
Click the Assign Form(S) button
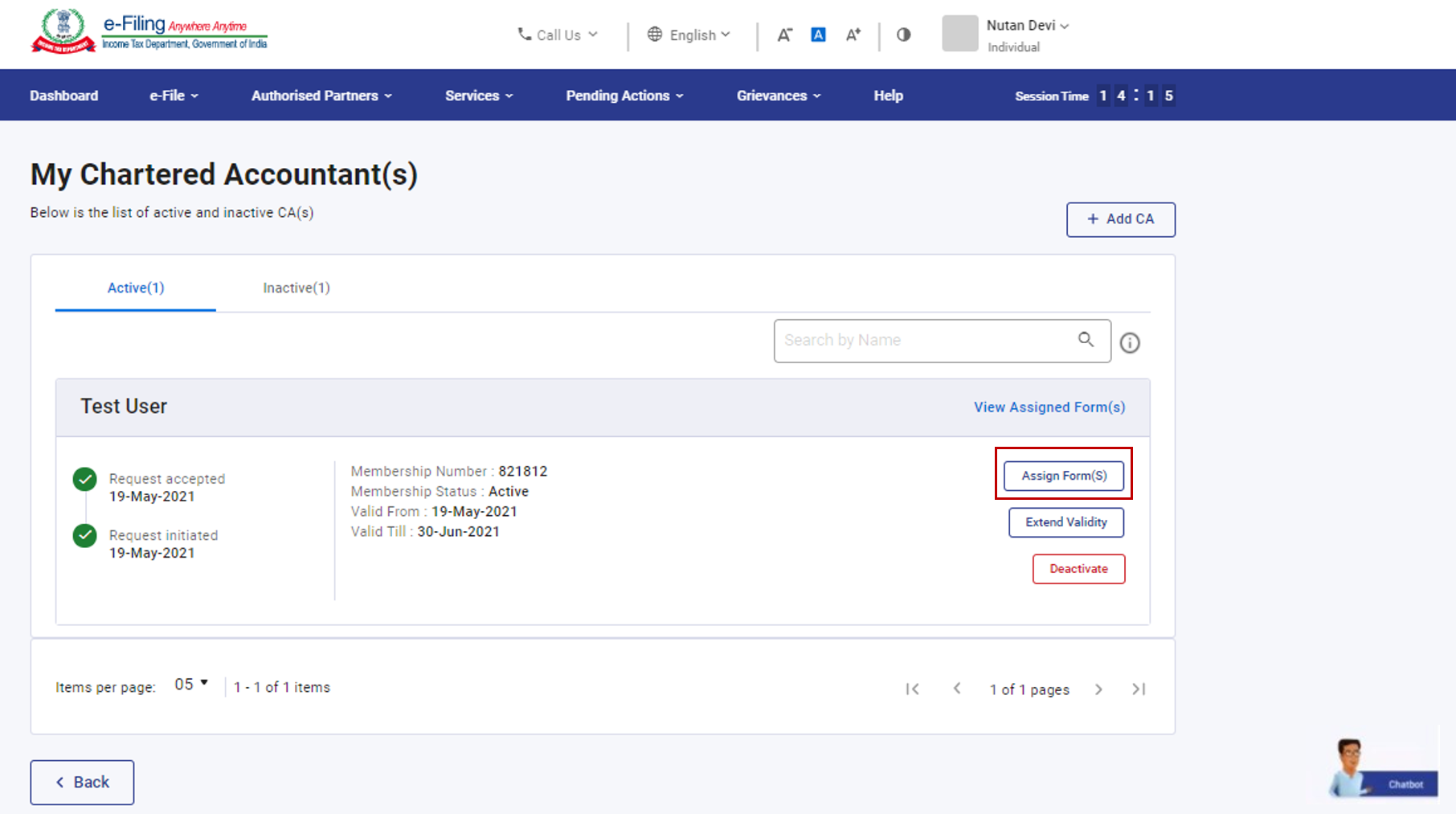[x=1063, y=476]
